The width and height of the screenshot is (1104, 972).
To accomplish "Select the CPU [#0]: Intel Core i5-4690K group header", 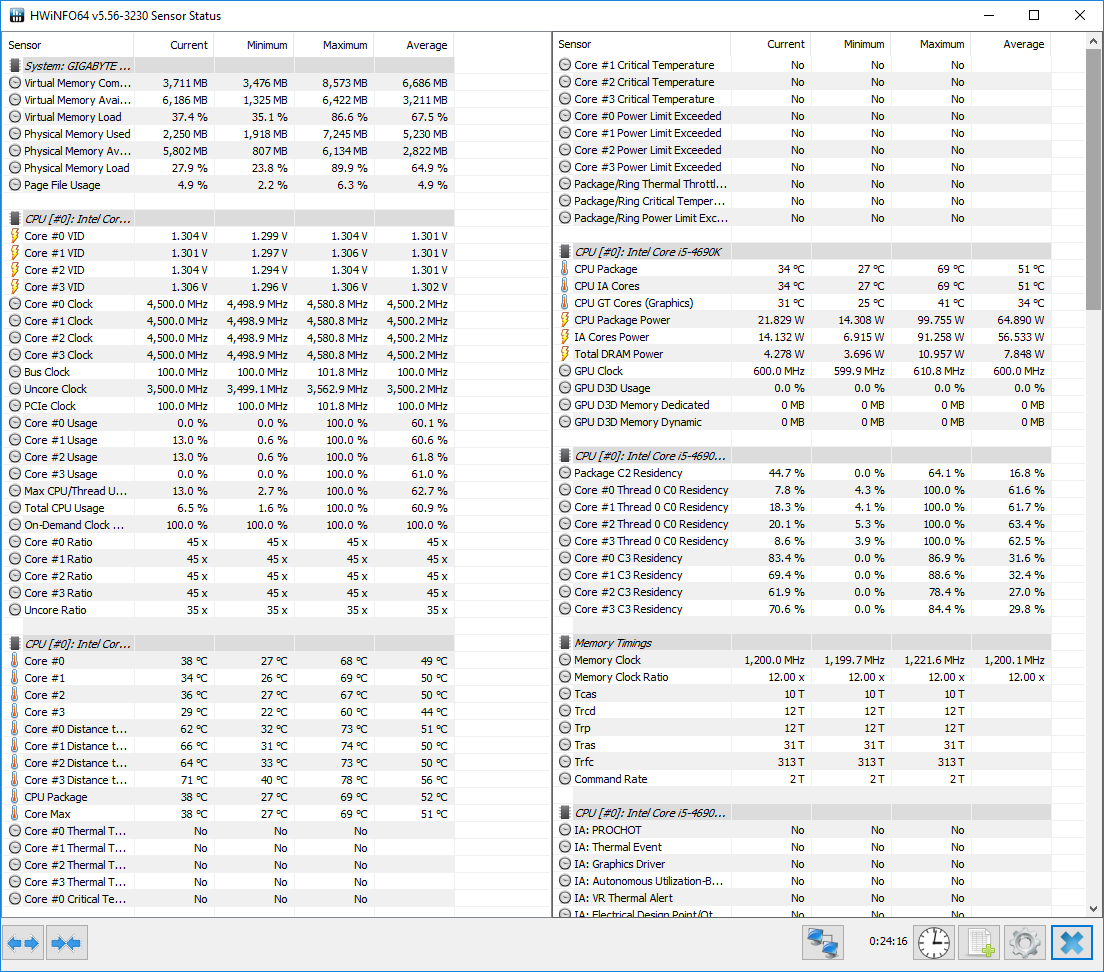I will pos(804,251).
